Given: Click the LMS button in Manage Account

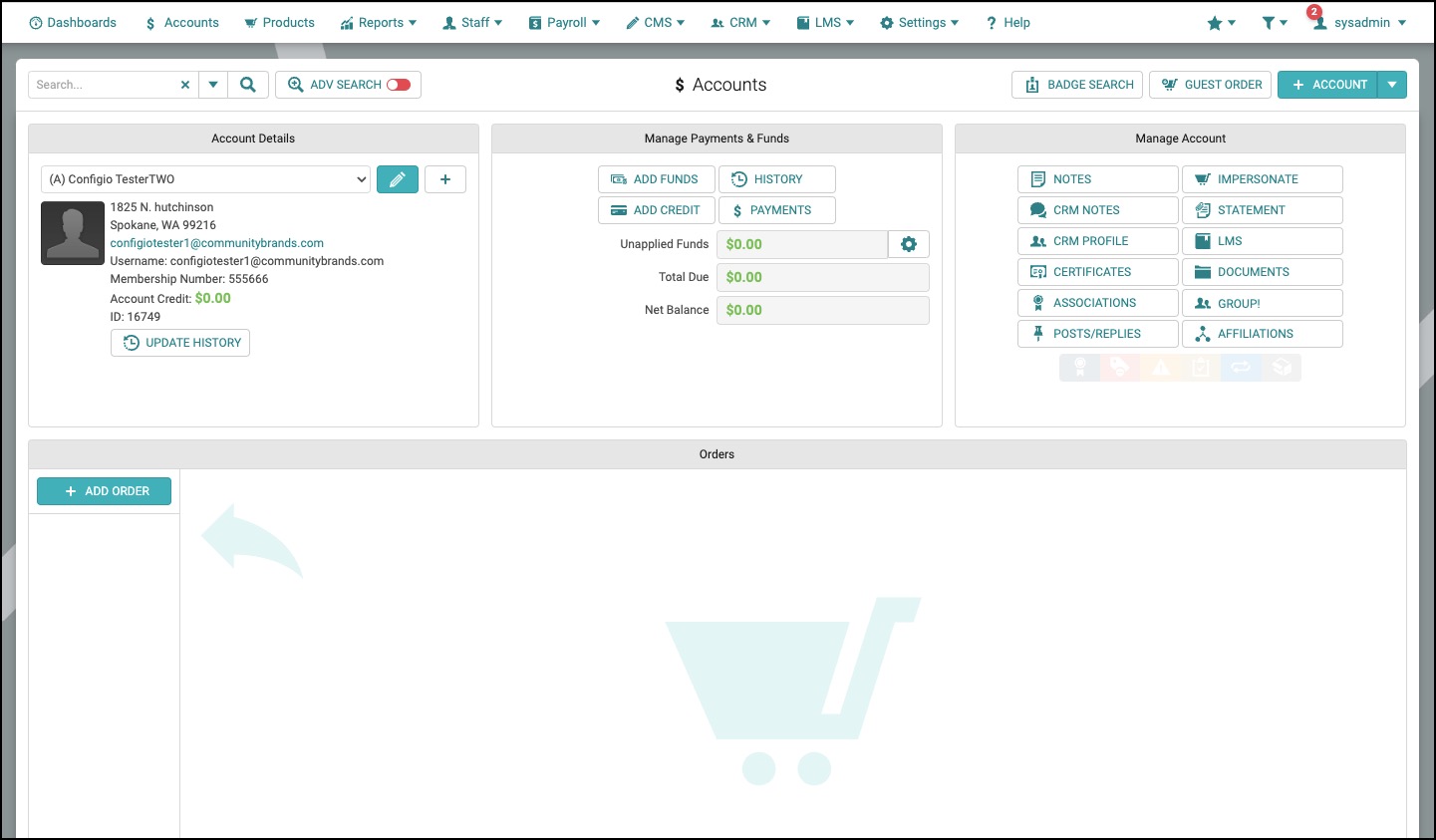Looking at the screenshot, I should click(x=1263, y=241).
